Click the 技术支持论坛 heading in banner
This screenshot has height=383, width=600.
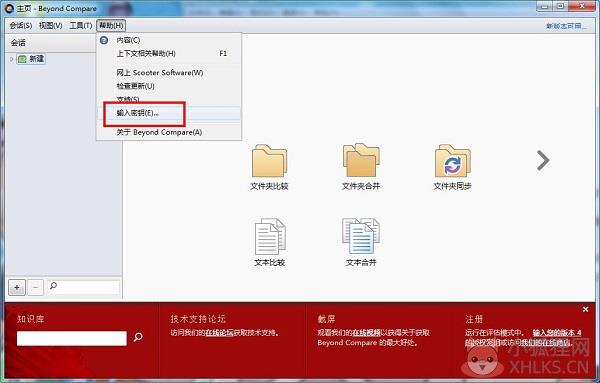pos(198,319)
